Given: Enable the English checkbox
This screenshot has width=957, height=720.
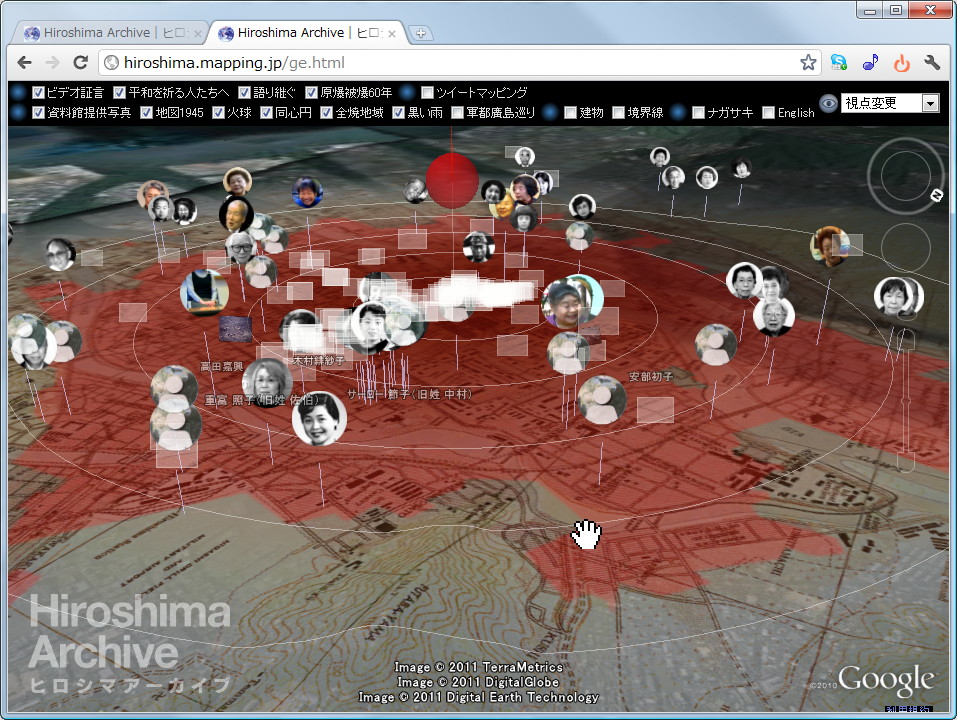Looking at the screenshot, I should [768, 113].
